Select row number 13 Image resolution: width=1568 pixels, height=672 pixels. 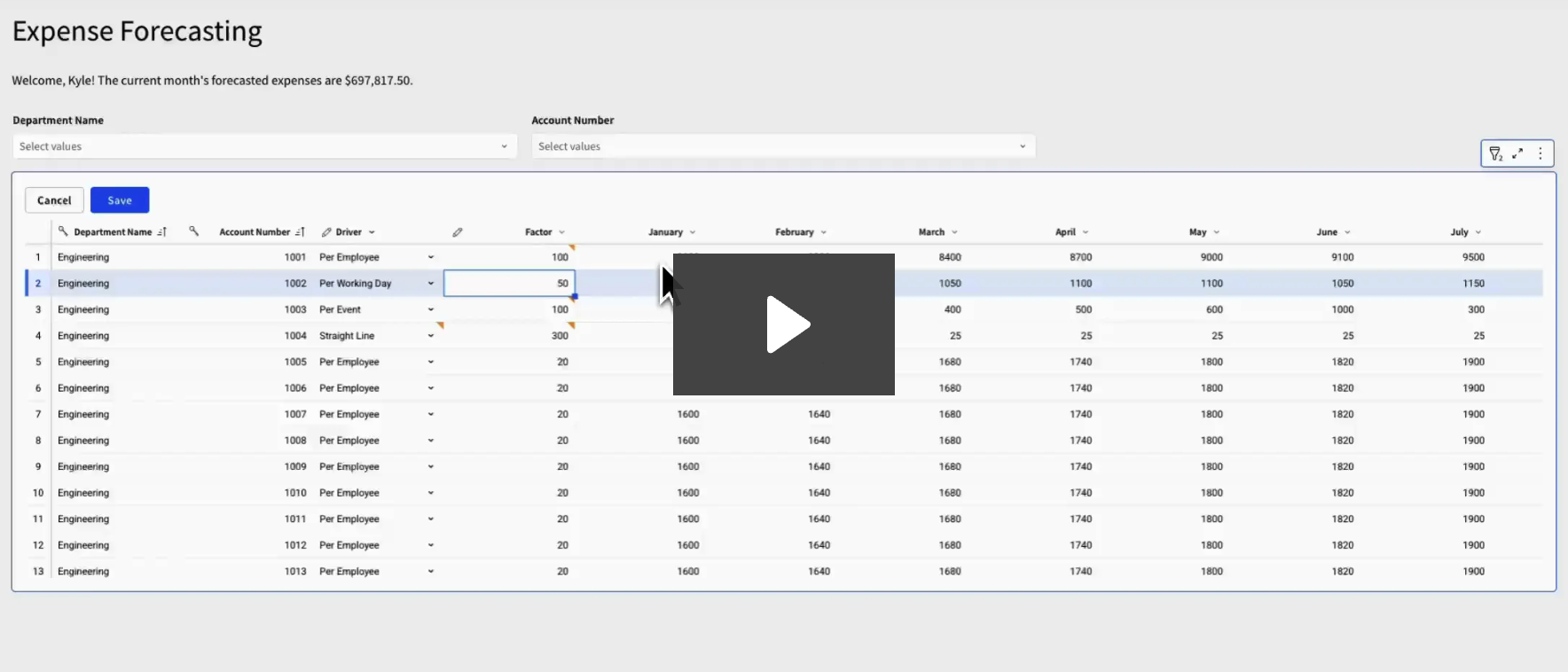click(x=38, y=572)
